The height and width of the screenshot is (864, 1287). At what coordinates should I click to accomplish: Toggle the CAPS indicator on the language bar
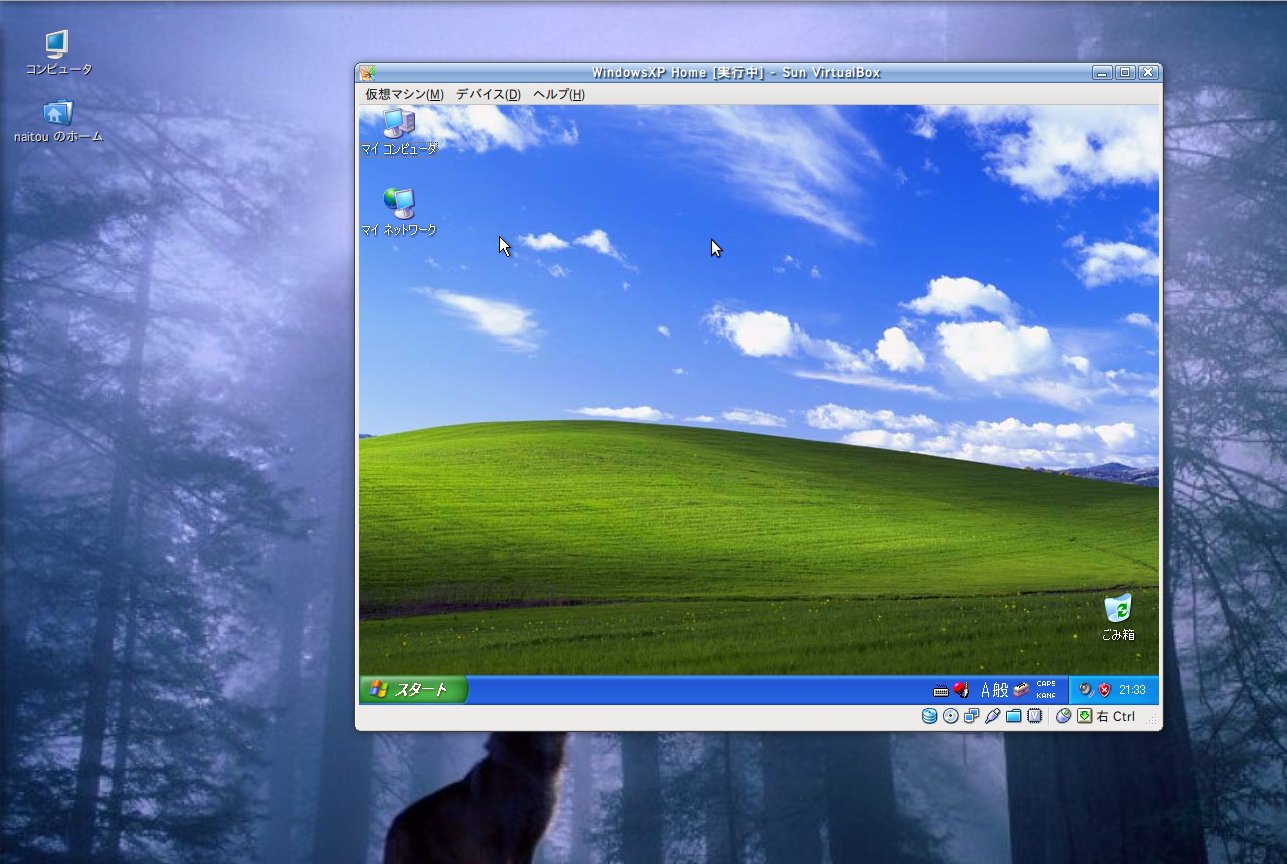[1046, 684]
